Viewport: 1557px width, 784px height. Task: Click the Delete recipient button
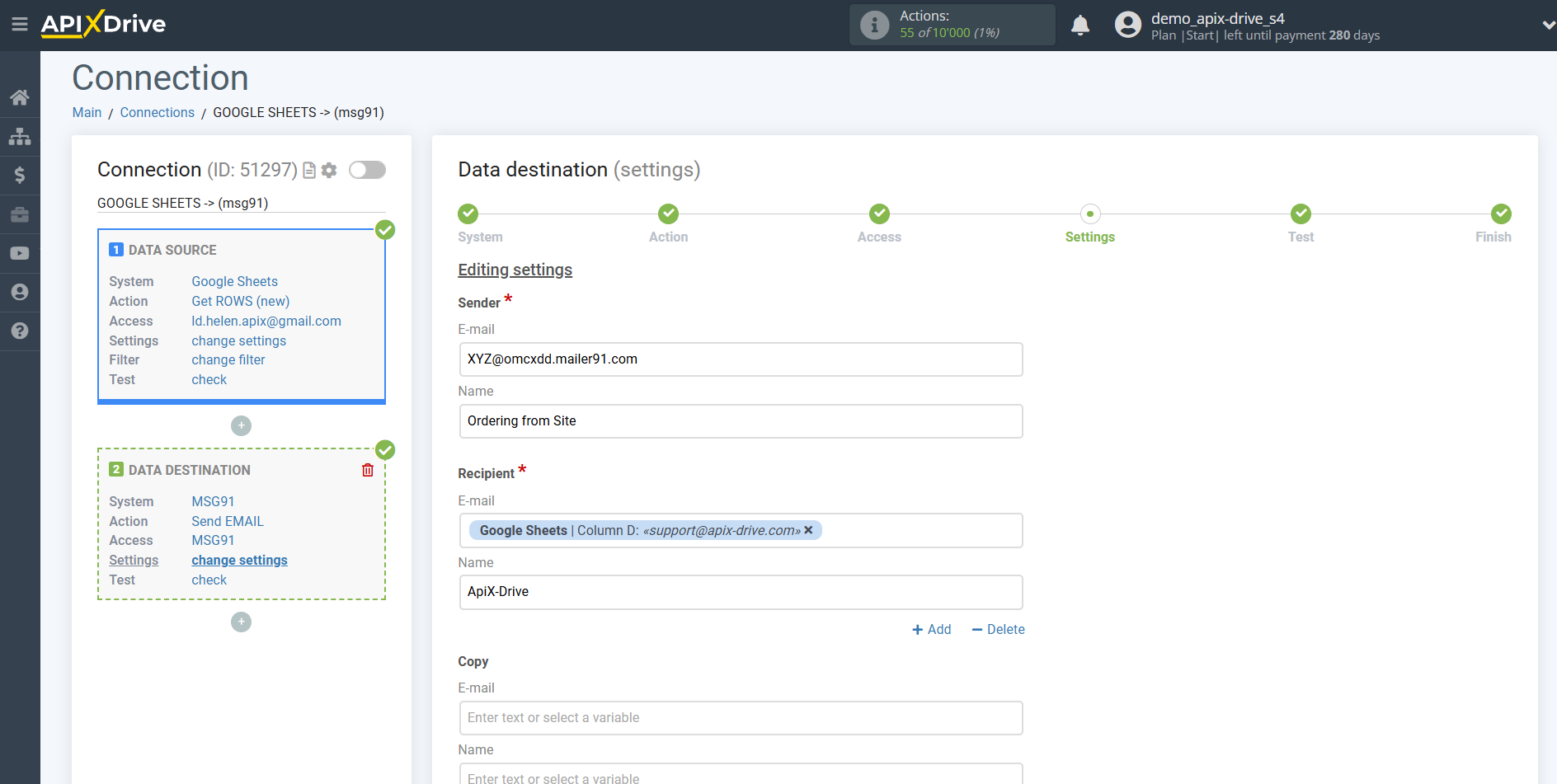pos(998,629)
